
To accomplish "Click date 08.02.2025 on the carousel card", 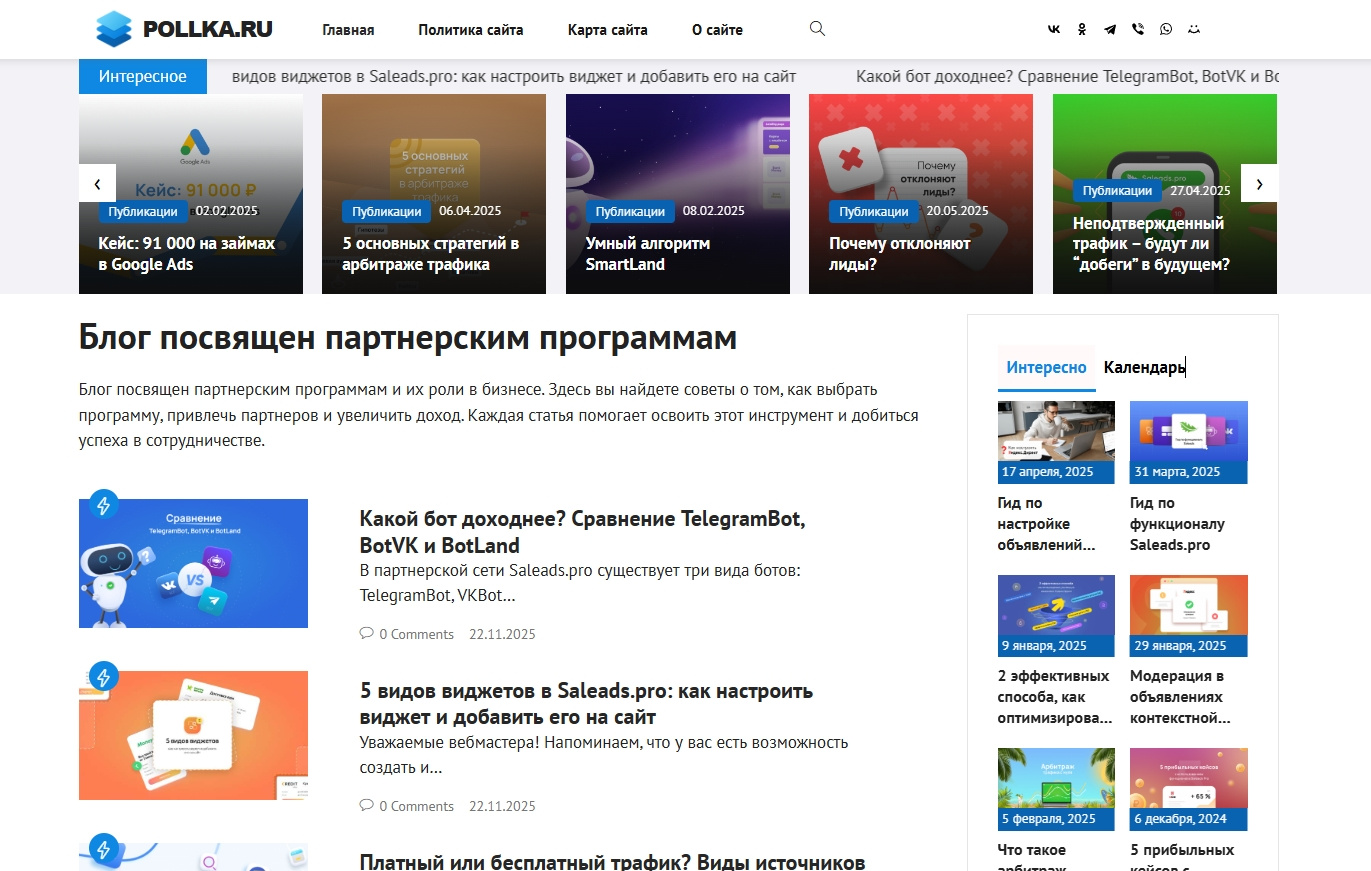I will [x=714, y=211].
